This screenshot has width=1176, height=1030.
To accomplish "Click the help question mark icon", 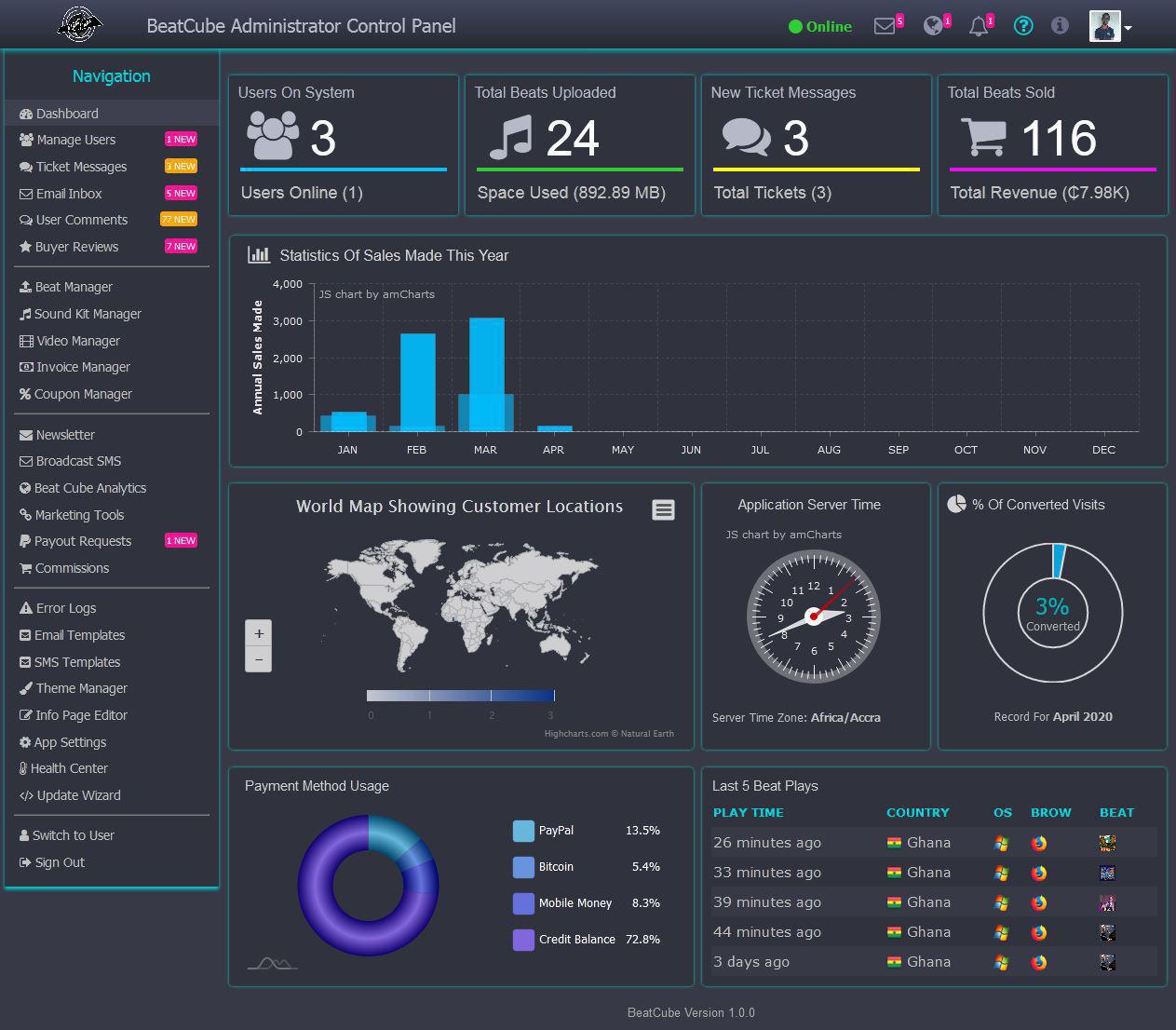I will point(1023,26).
